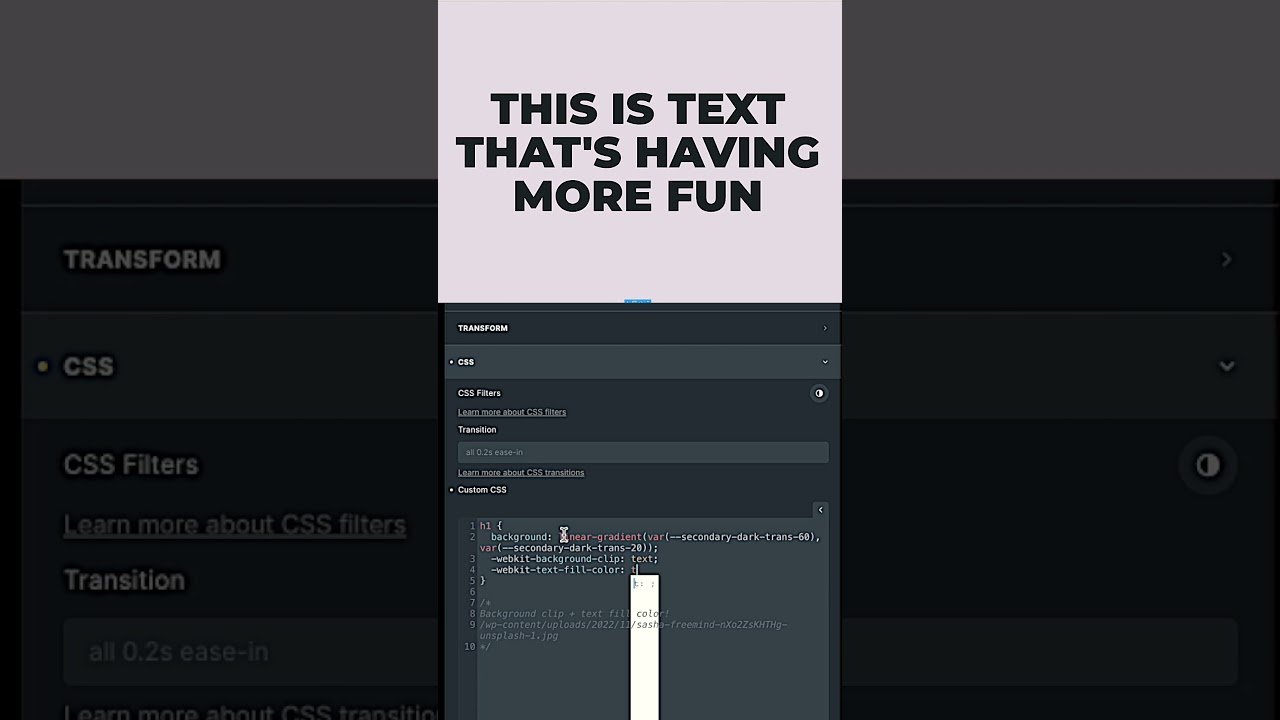Open 'Learn more about CSS transitions' small link
Image resolution: width=1280 pixels, height=720 pixels.
(x=521, y=473)
